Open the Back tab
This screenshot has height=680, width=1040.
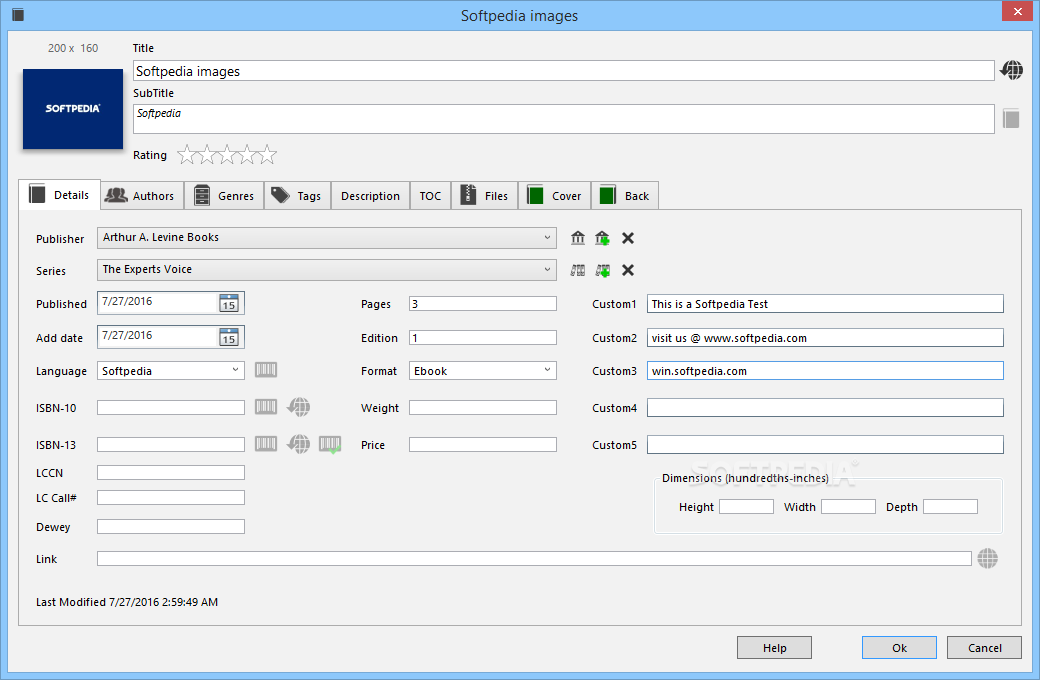pyautogui.click(x=625, y=196)
